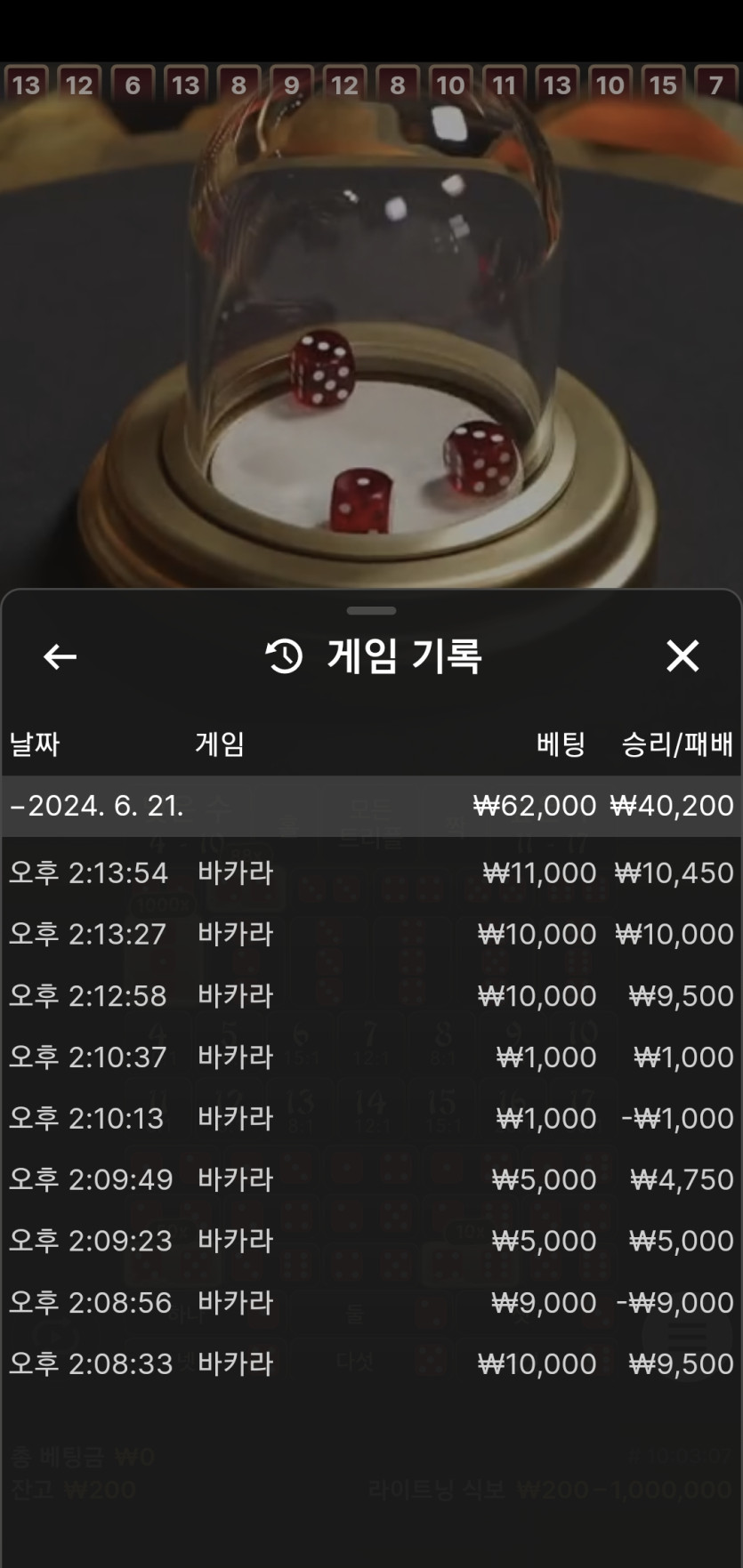Collapse the 2024. 6. 21. date group

[x=371, y=806]
